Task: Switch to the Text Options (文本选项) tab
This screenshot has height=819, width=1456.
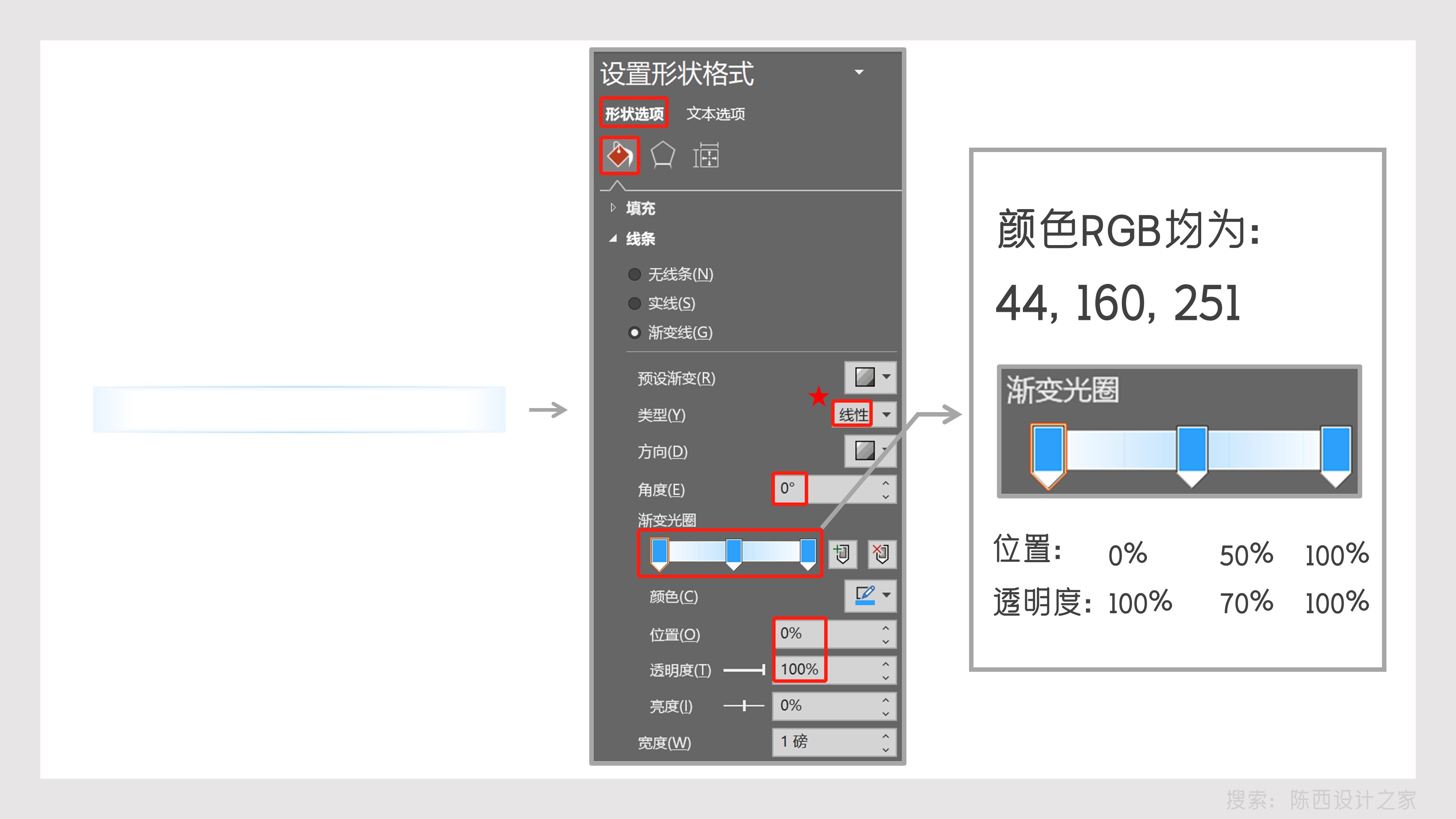Action: tap(715, 114)
